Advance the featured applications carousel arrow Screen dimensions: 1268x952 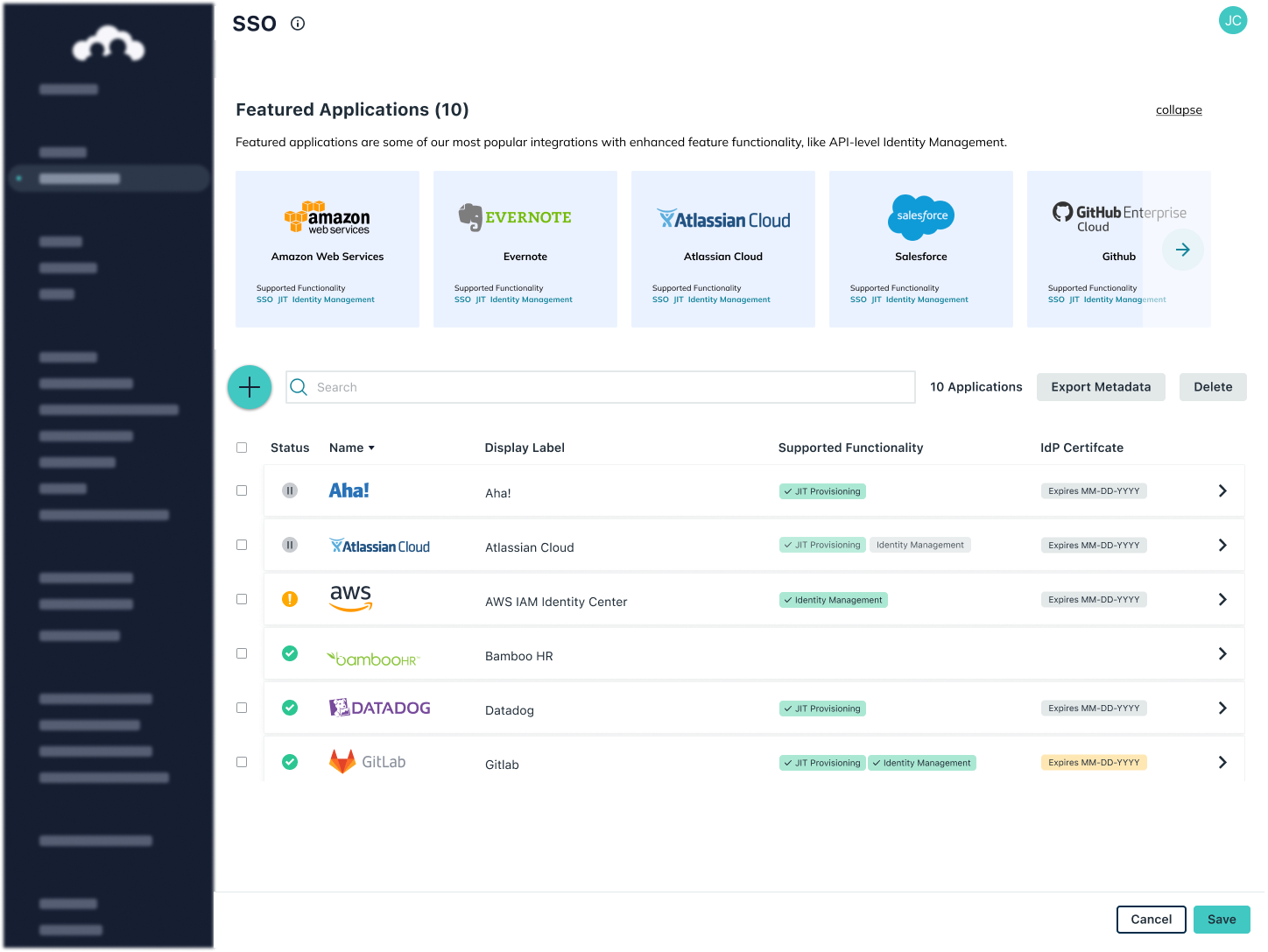[1182, 249]
